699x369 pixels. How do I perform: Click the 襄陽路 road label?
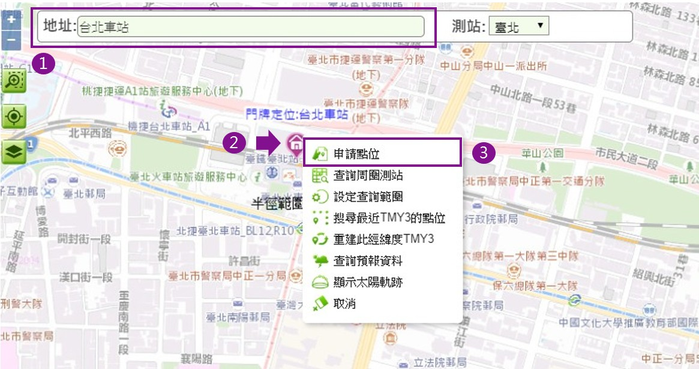[x=197, y=359]
